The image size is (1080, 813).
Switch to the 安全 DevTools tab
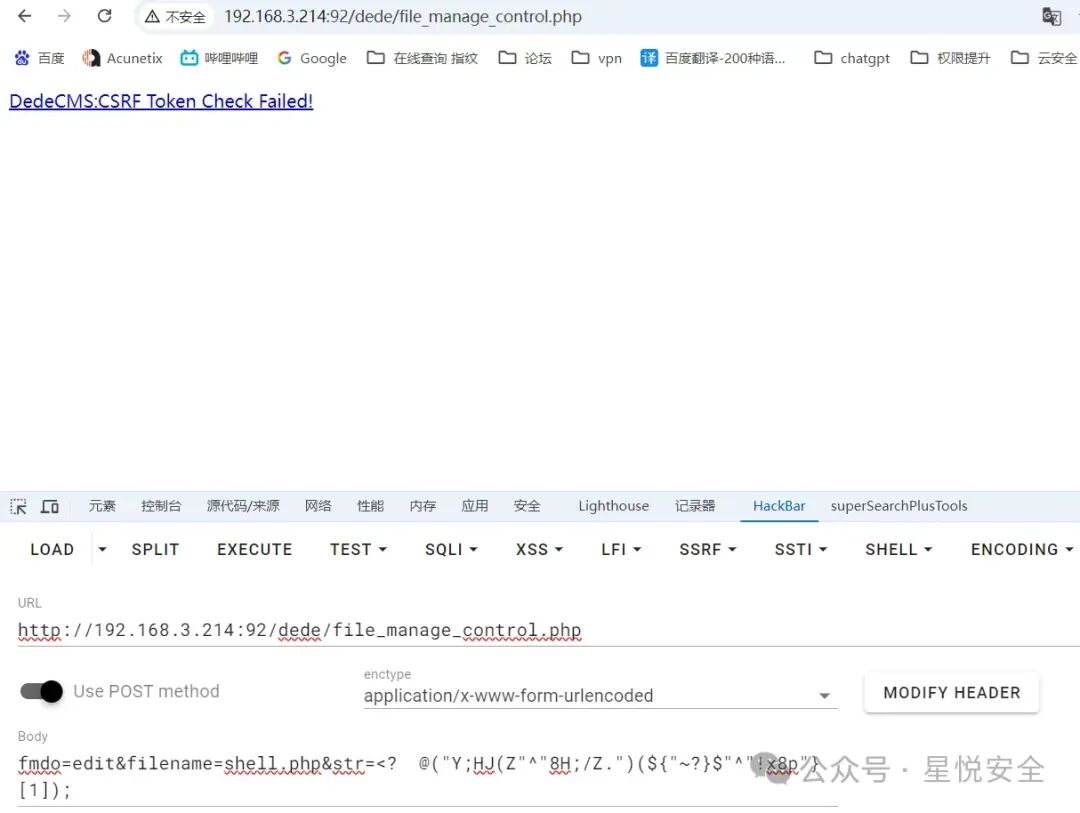(527, 506)
